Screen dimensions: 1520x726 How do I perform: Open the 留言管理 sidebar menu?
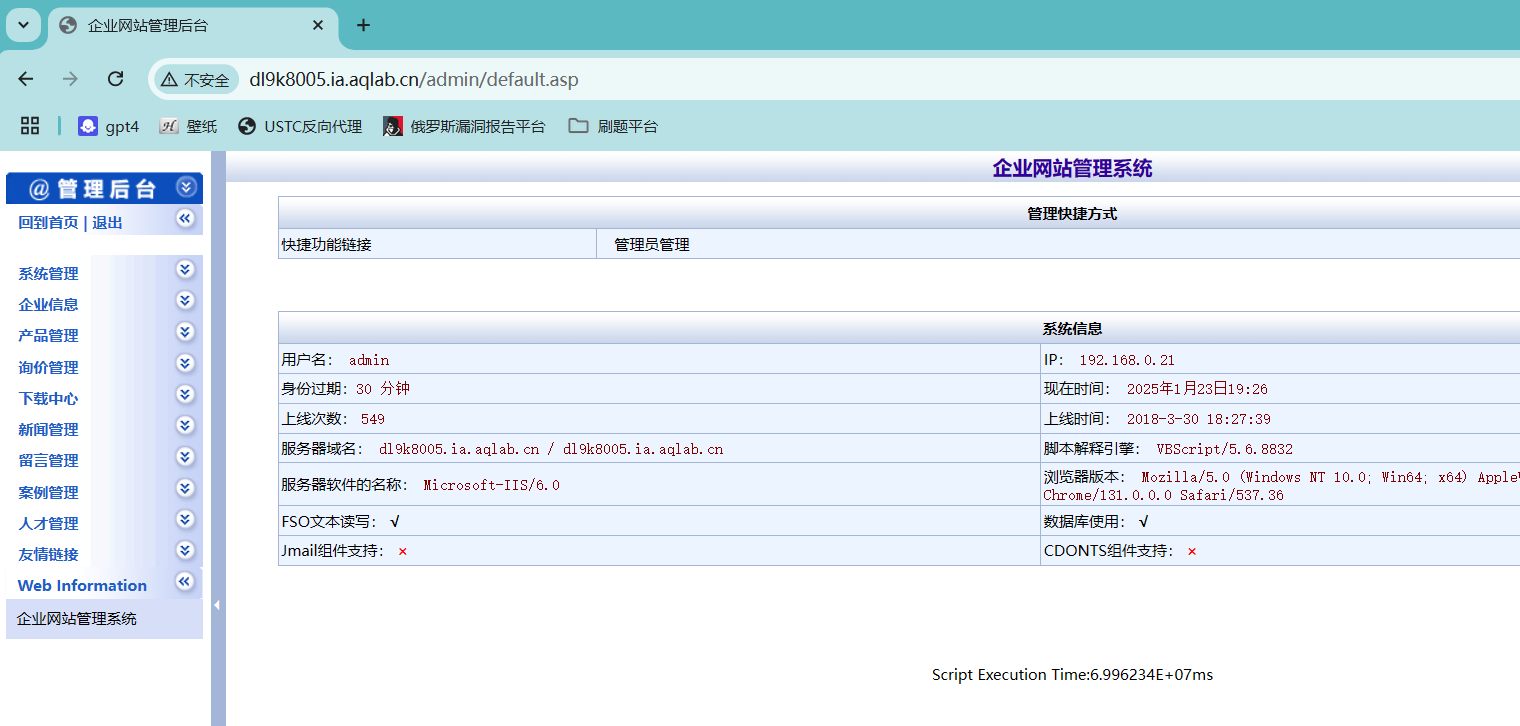pyautogui.click(x=48, y=461)
